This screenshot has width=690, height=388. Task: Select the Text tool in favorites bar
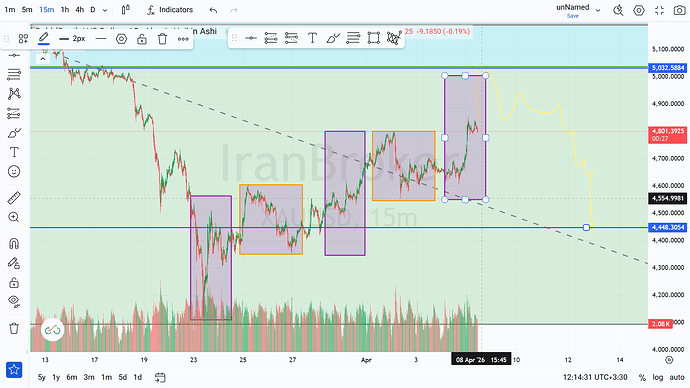click(x=312, y=38)
